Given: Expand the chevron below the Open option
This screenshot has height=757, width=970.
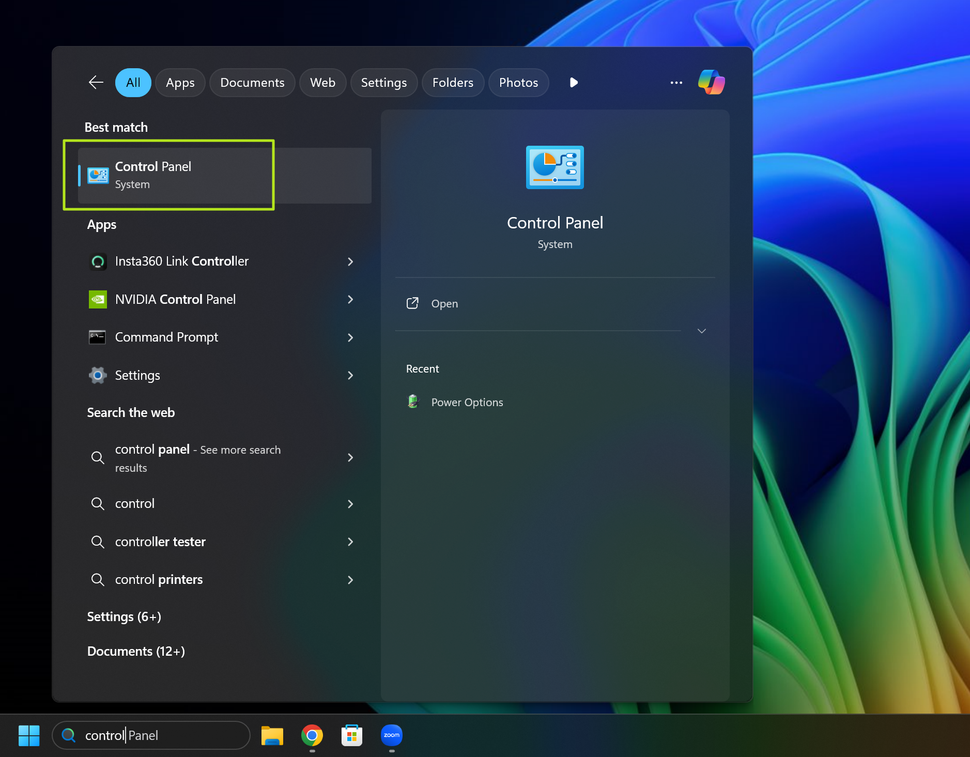Looking at the screenshot, I should click(701, 330).
